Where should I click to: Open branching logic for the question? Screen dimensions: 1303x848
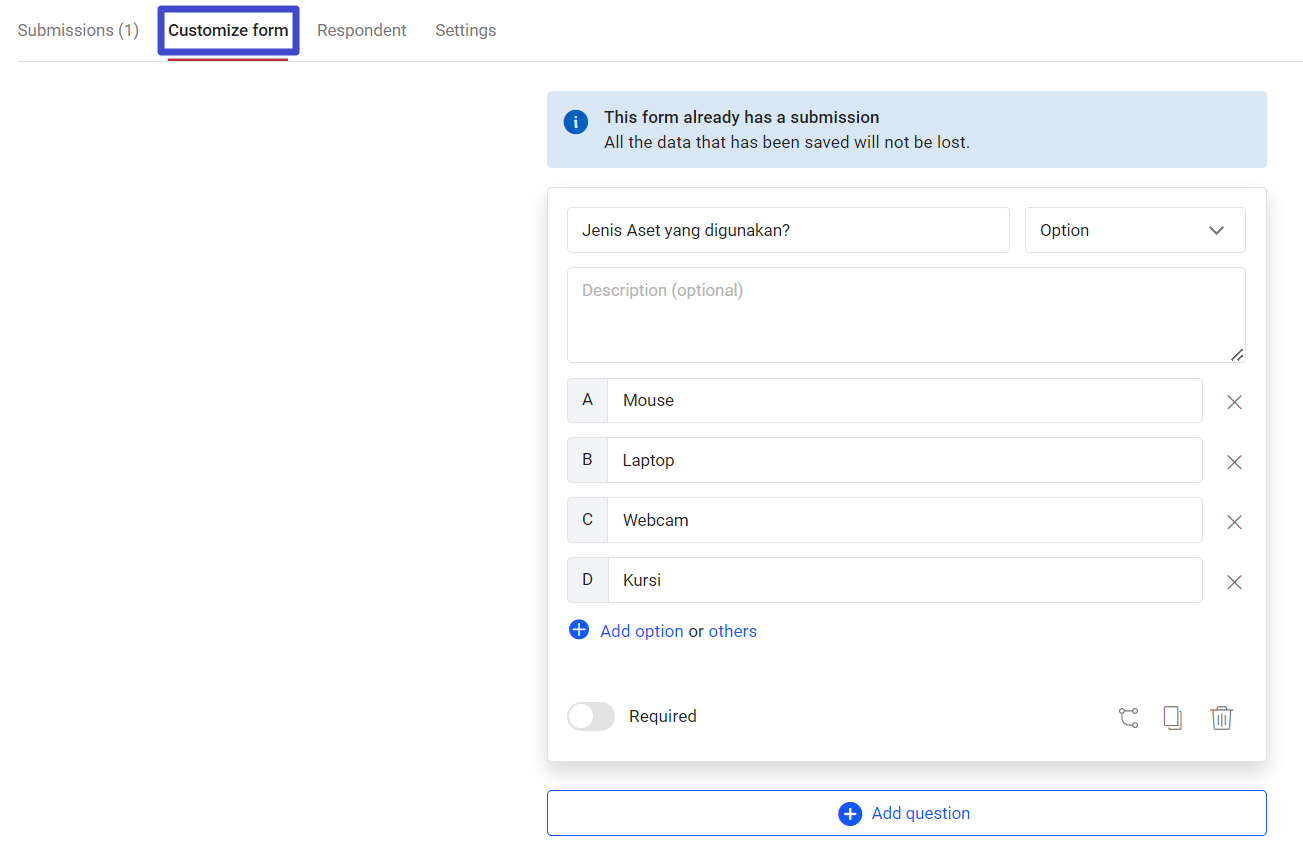(1128, 717)
